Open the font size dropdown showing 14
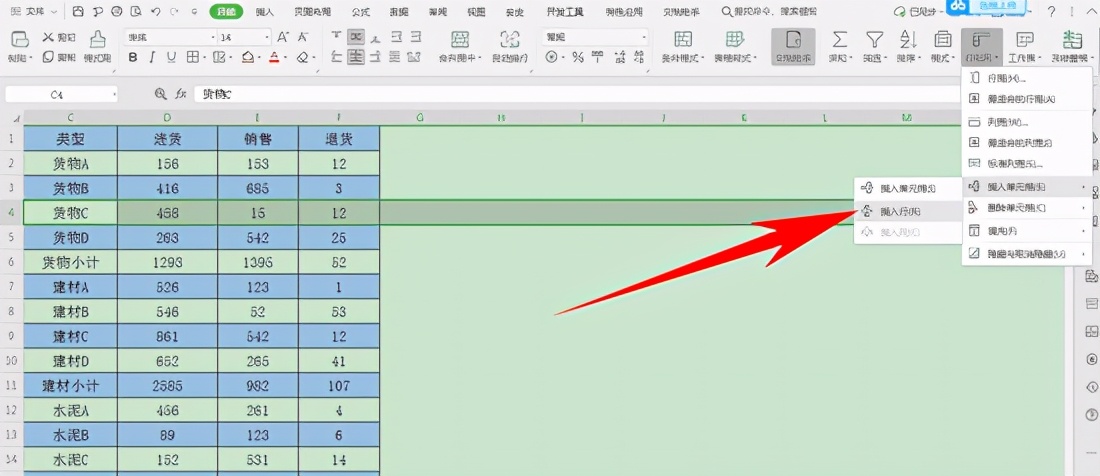 (267, 37)
